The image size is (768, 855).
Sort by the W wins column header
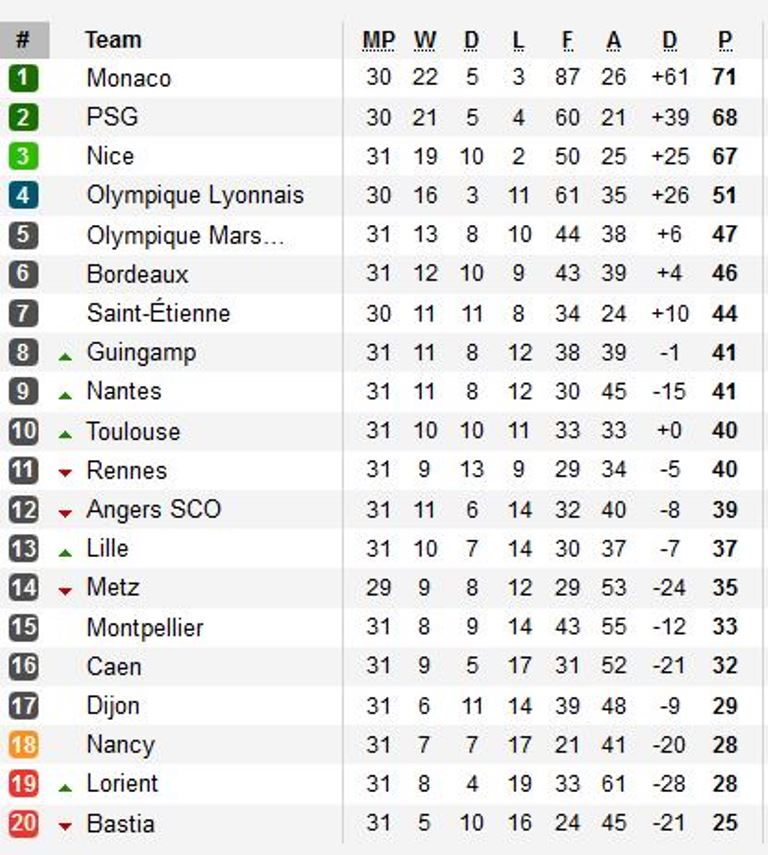pos(425,40)
